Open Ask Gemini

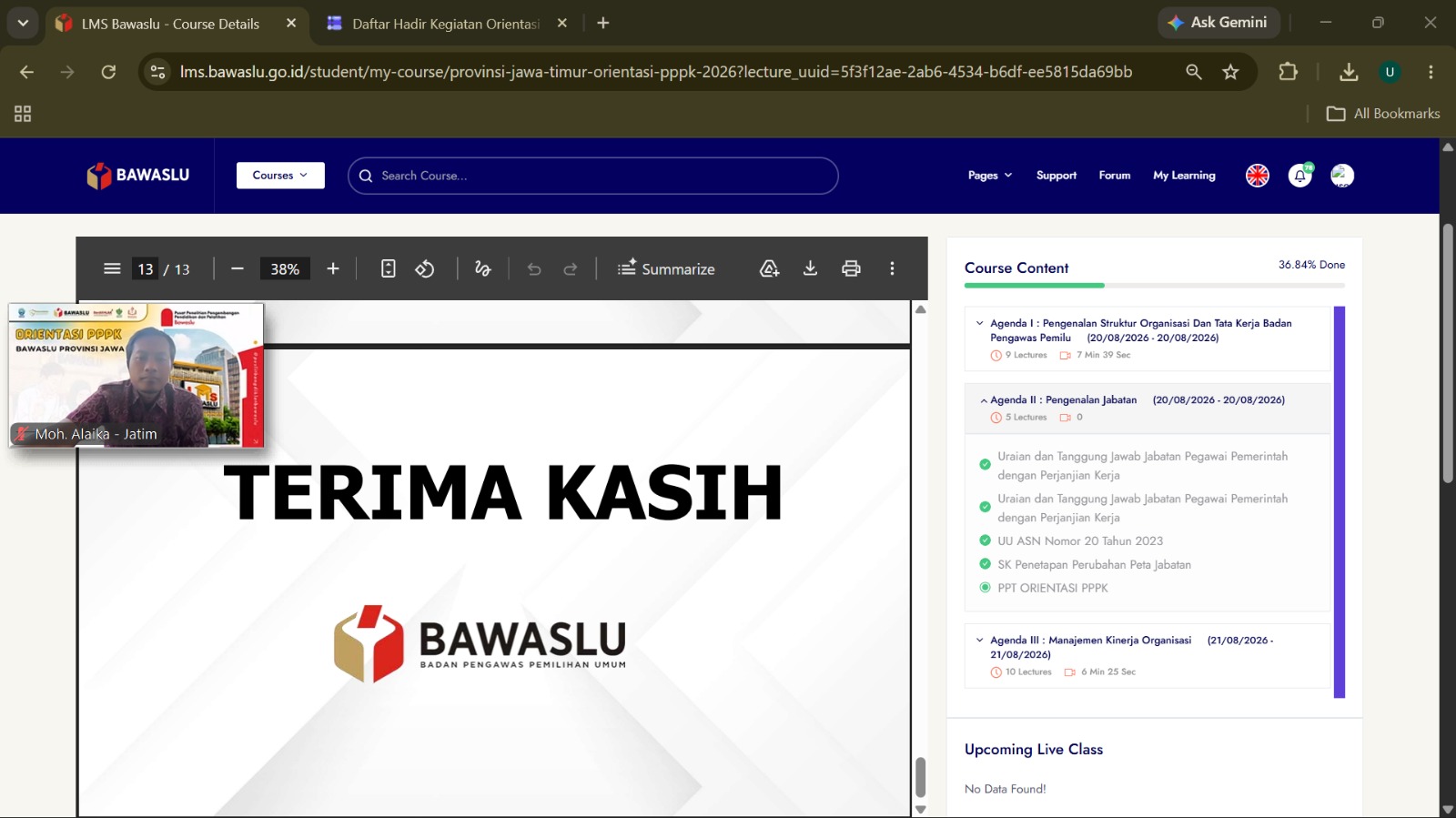(x=1218, y=23)
